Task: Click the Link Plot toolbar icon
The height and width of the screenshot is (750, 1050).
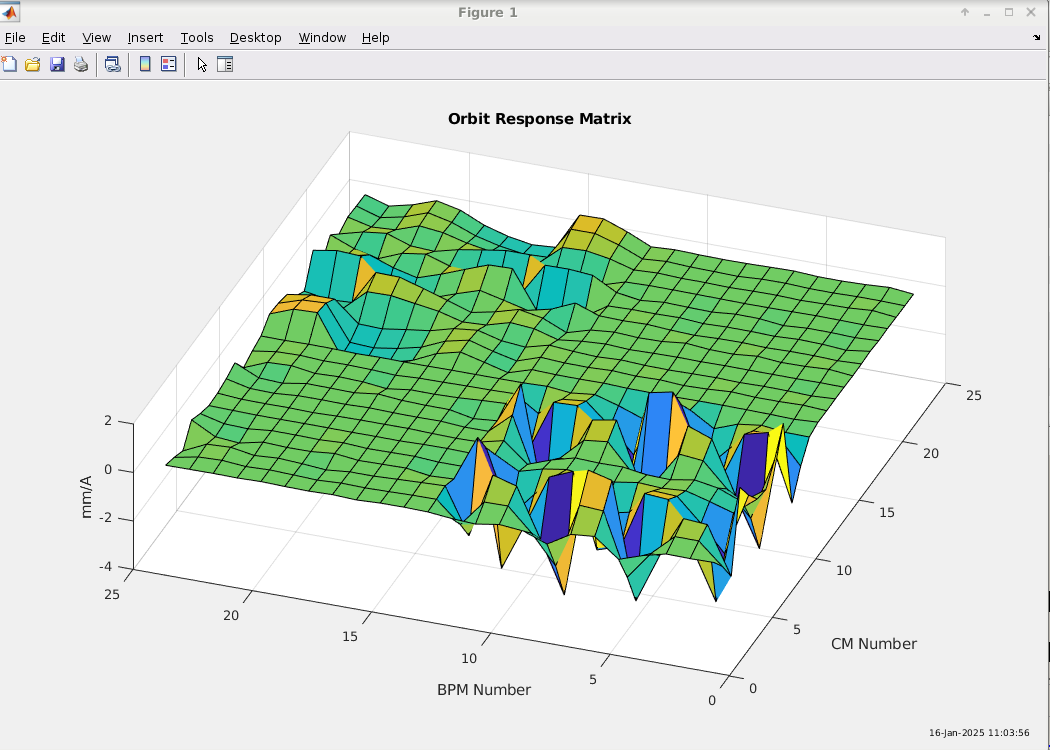Action: click(113, 64)
